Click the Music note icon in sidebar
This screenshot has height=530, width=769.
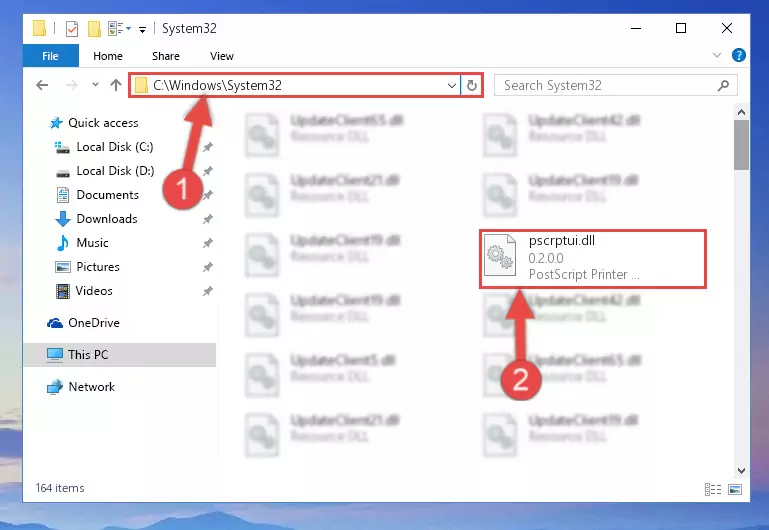pos(63,243)
